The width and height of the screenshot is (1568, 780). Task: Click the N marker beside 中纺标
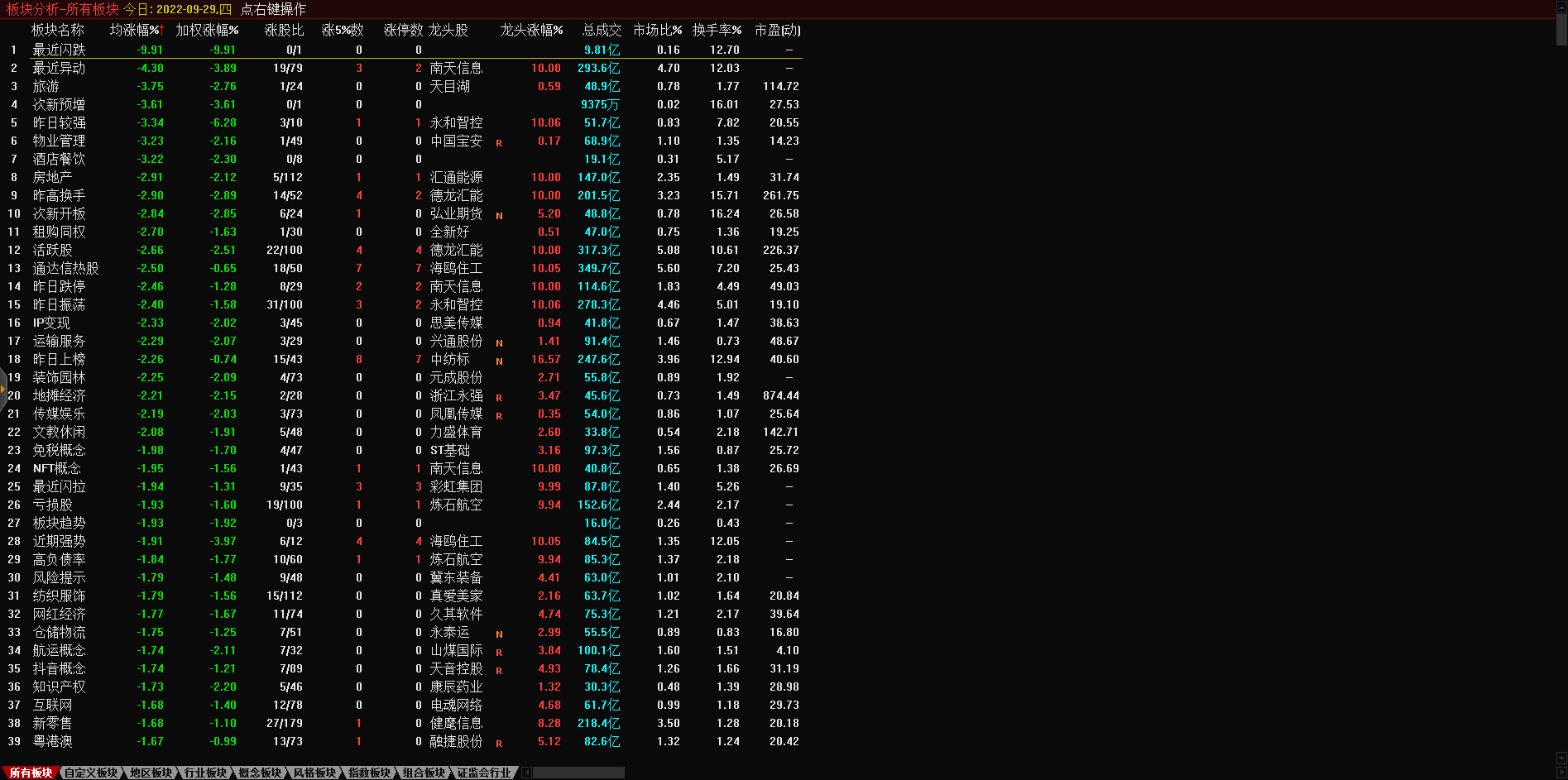coord(499,361)
